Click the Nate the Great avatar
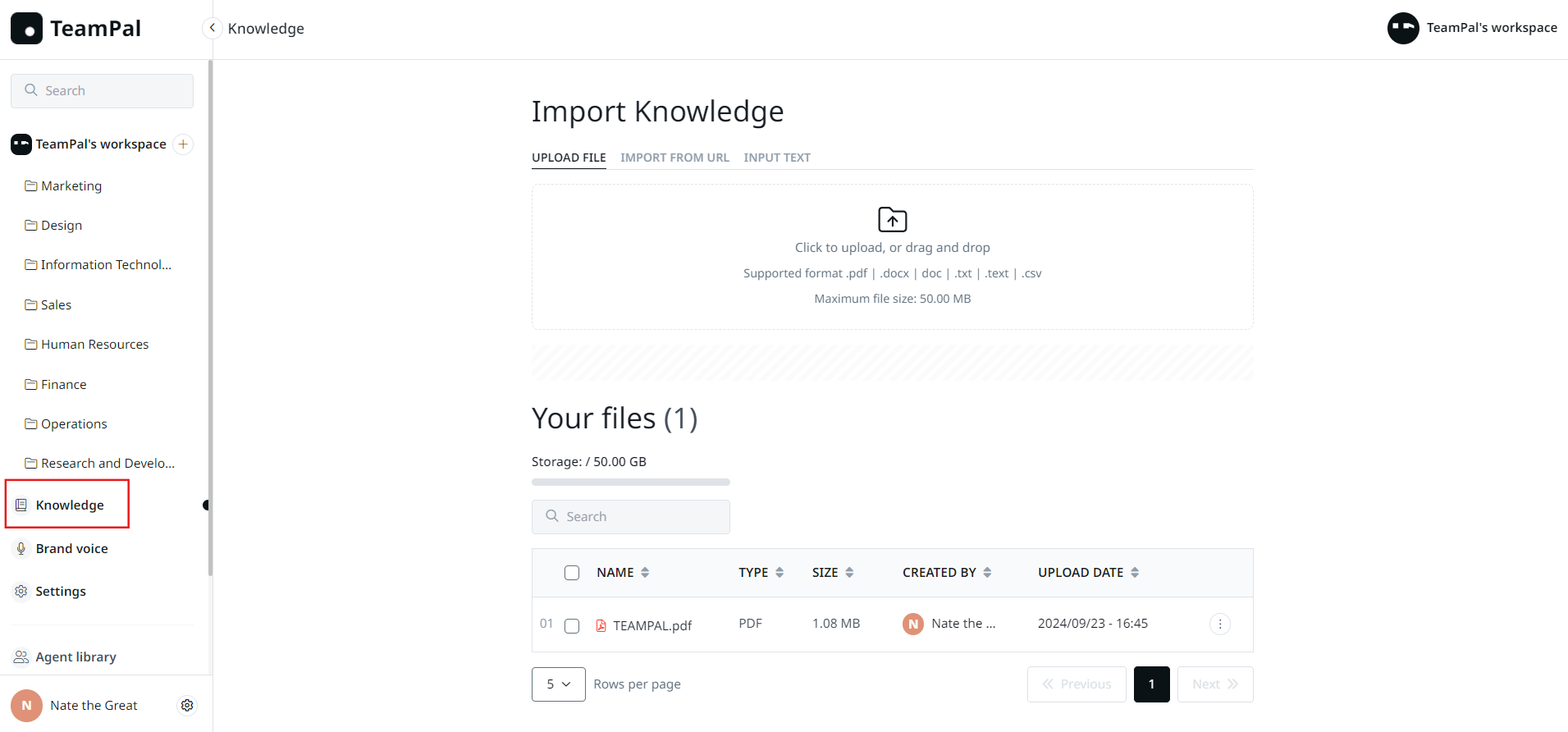 click(x=26, y=706)
